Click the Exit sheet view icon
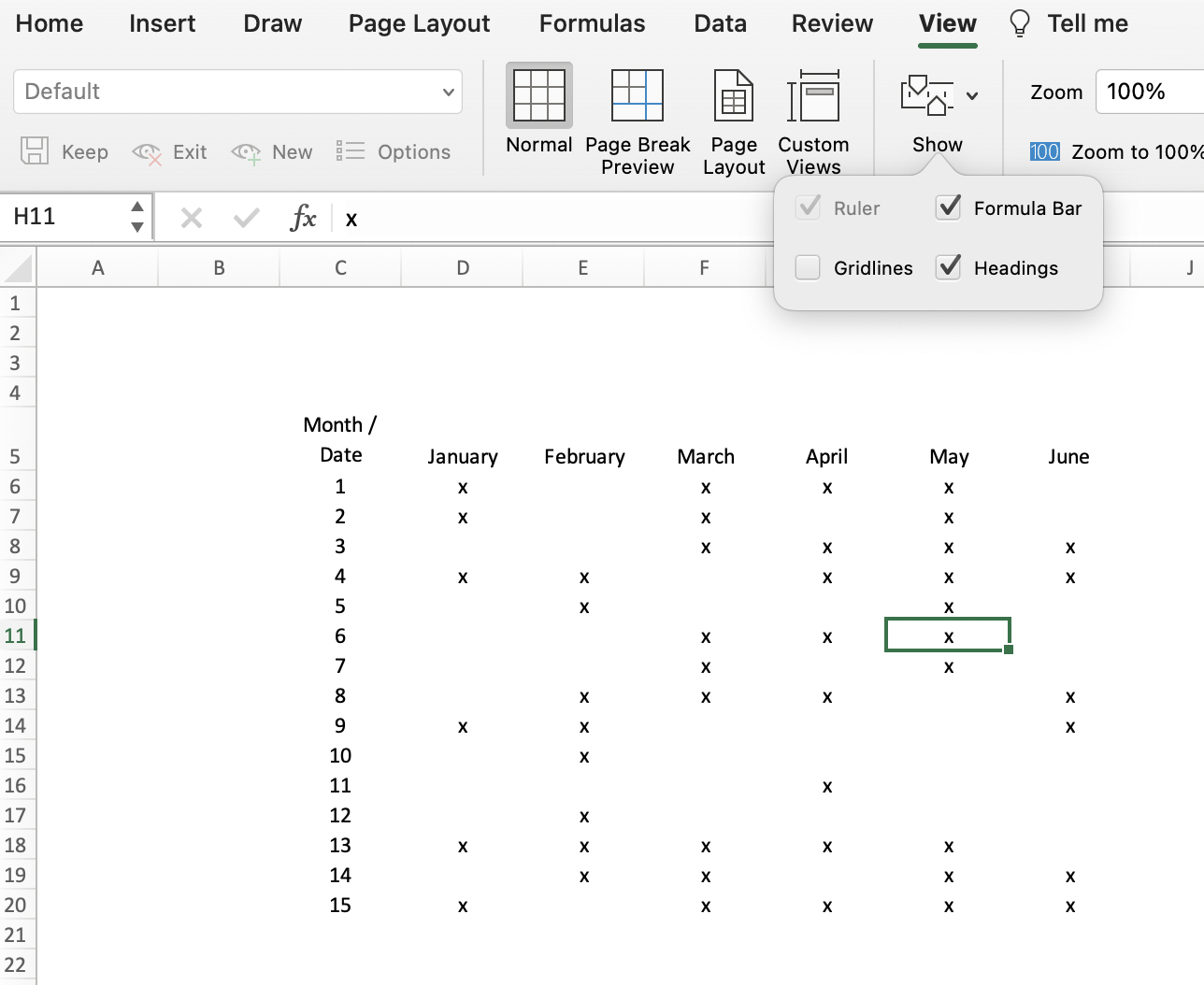 (147, 152)
